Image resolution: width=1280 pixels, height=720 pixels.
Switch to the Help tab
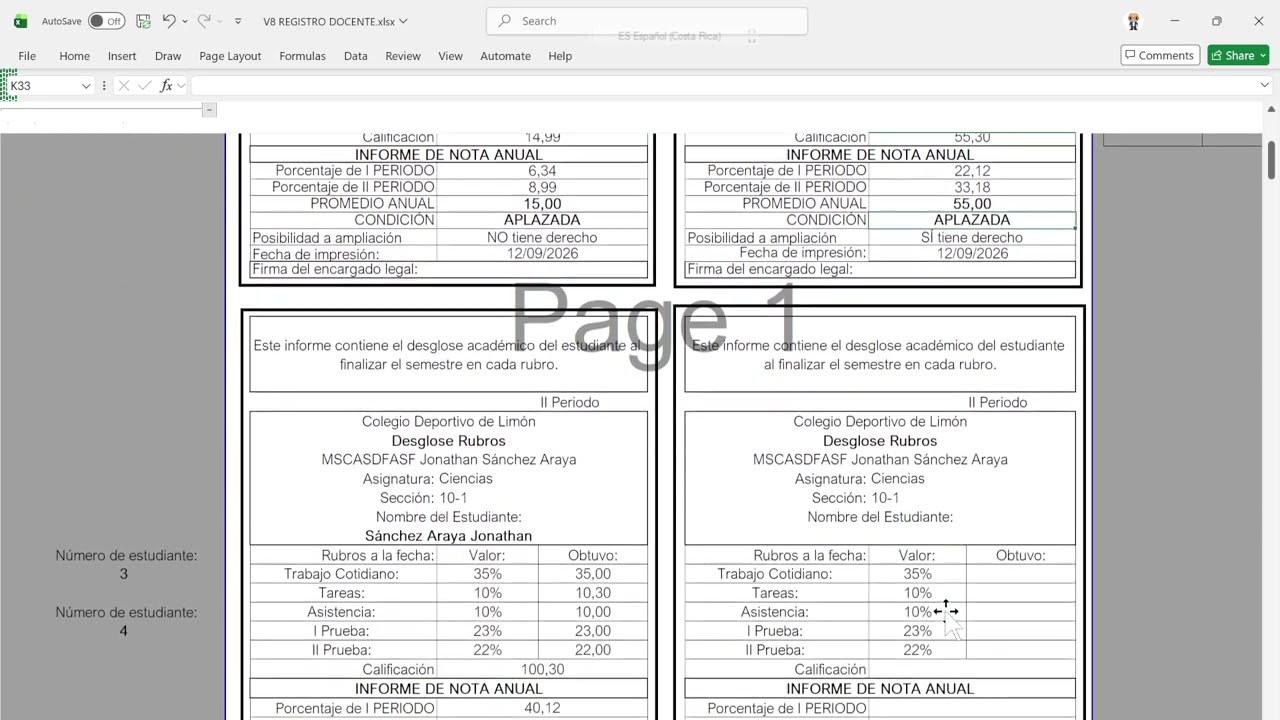tap(560, 56)
